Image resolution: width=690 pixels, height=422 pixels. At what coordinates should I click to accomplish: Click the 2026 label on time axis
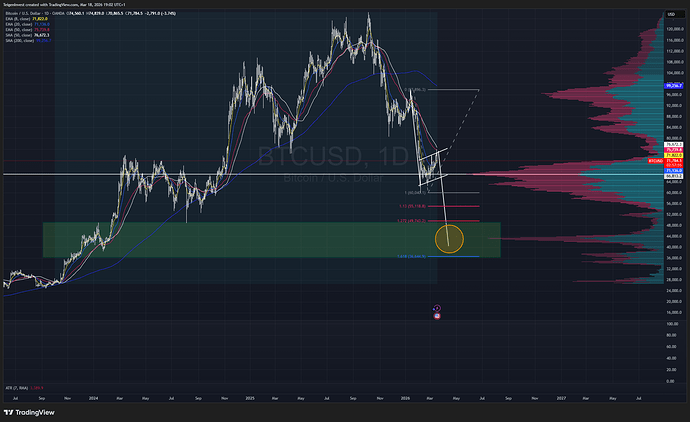(x=406, y=397)
